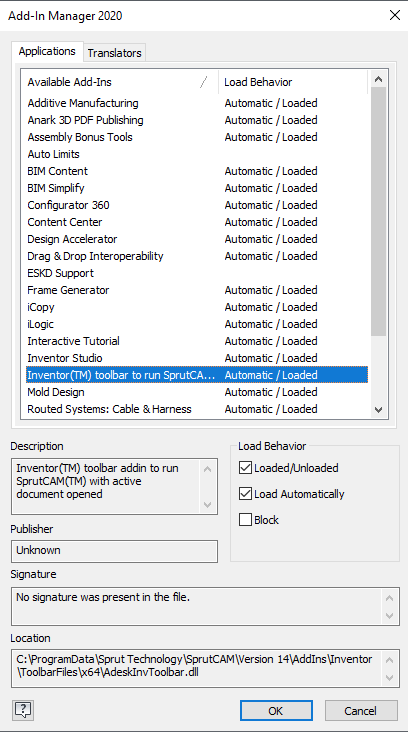
Task: Toggle the Loaded/Unloaded checkbox
Action: [245, 468]
